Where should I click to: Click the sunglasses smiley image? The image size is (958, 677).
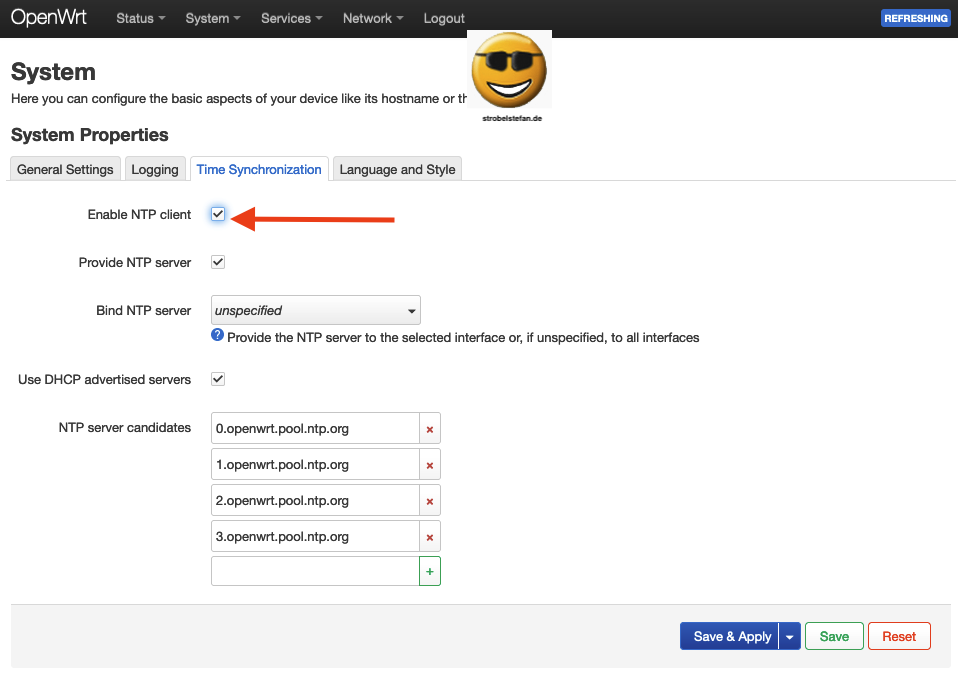coord(509,72)
